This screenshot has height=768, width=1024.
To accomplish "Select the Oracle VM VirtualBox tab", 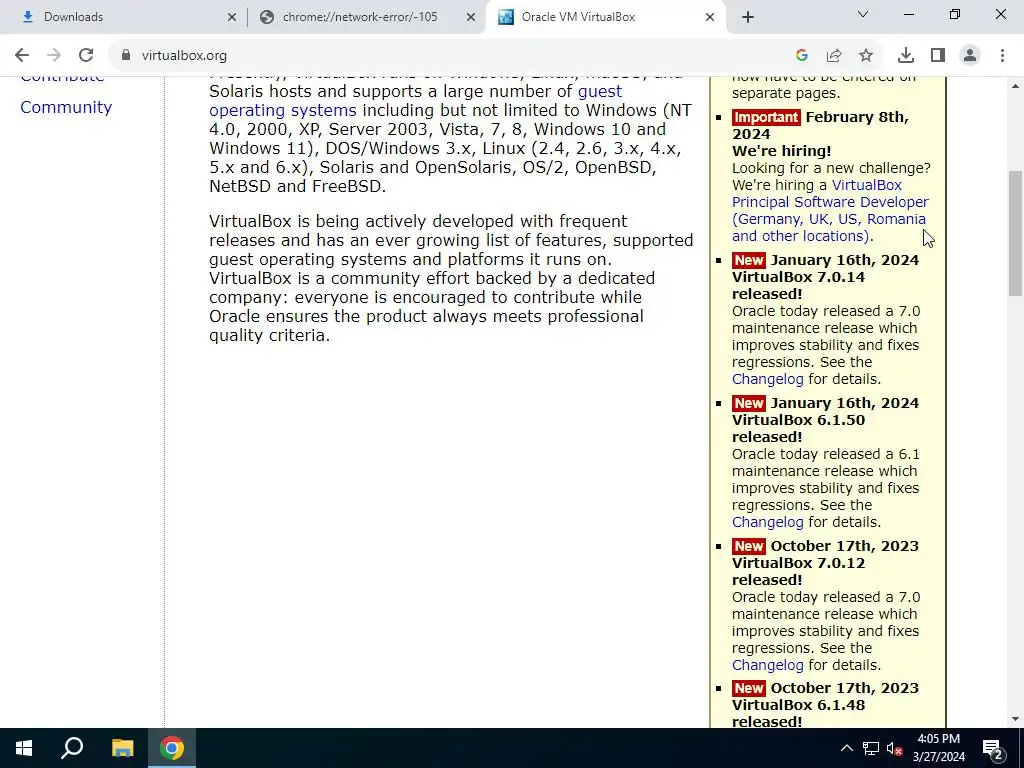I will (606, 17).
